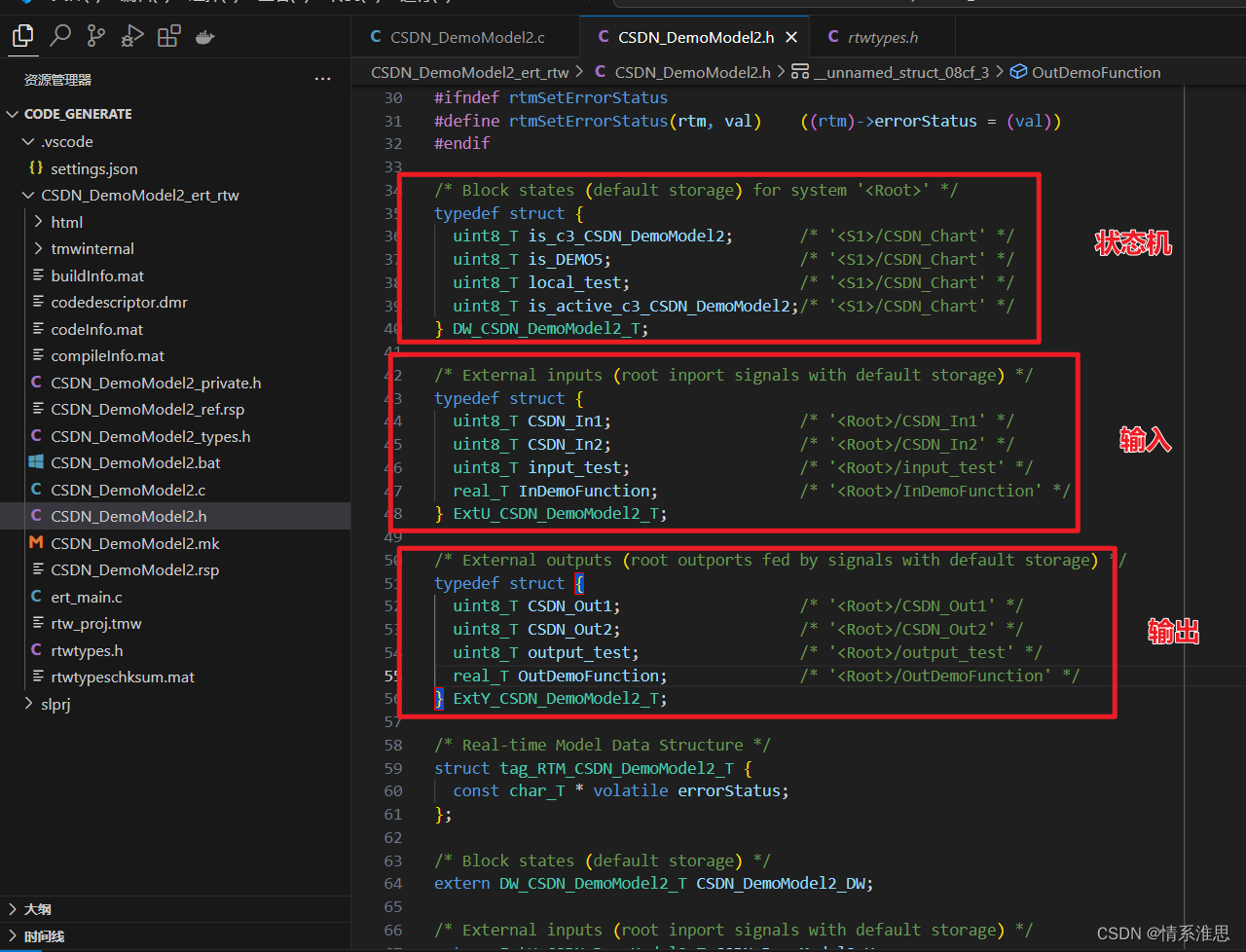
Task: Expand the slprj folder
Action: pyautogui.click(x=175, y=704)
